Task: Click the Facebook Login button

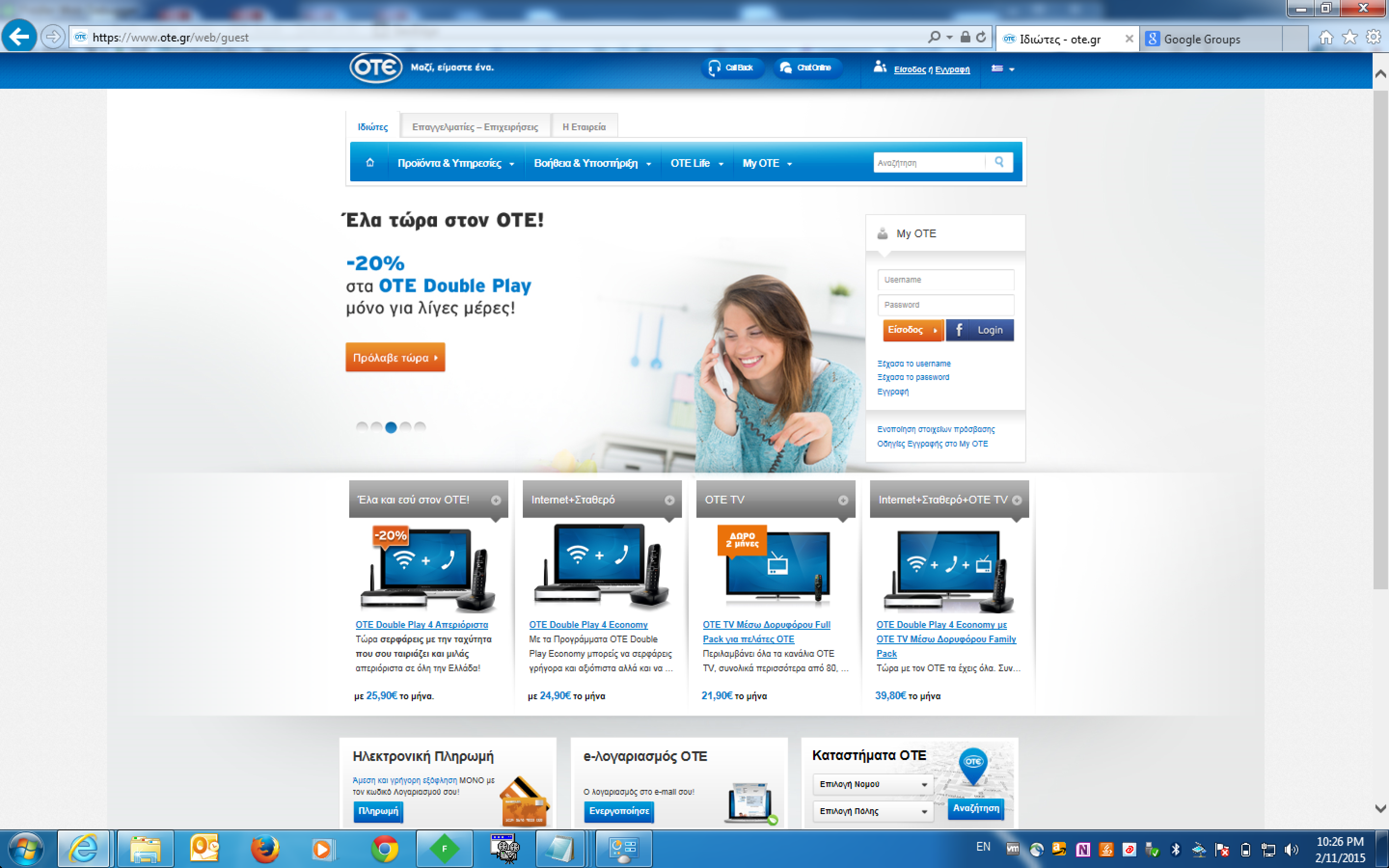Action: coord(980,330)
